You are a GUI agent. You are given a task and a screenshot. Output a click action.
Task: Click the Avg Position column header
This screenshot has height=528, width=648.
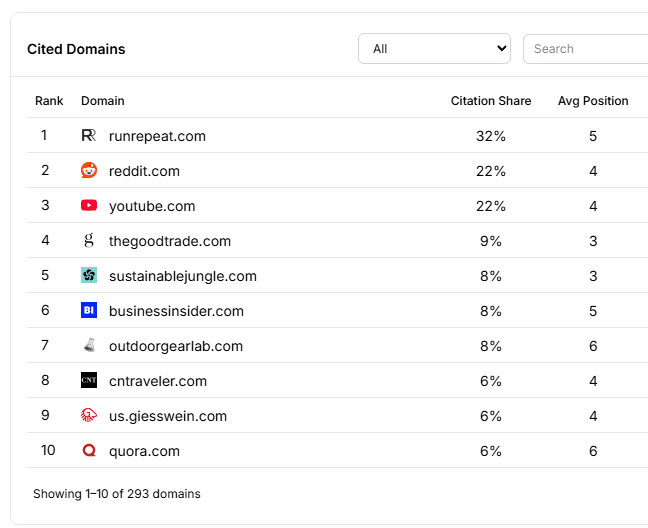[593, 101]
